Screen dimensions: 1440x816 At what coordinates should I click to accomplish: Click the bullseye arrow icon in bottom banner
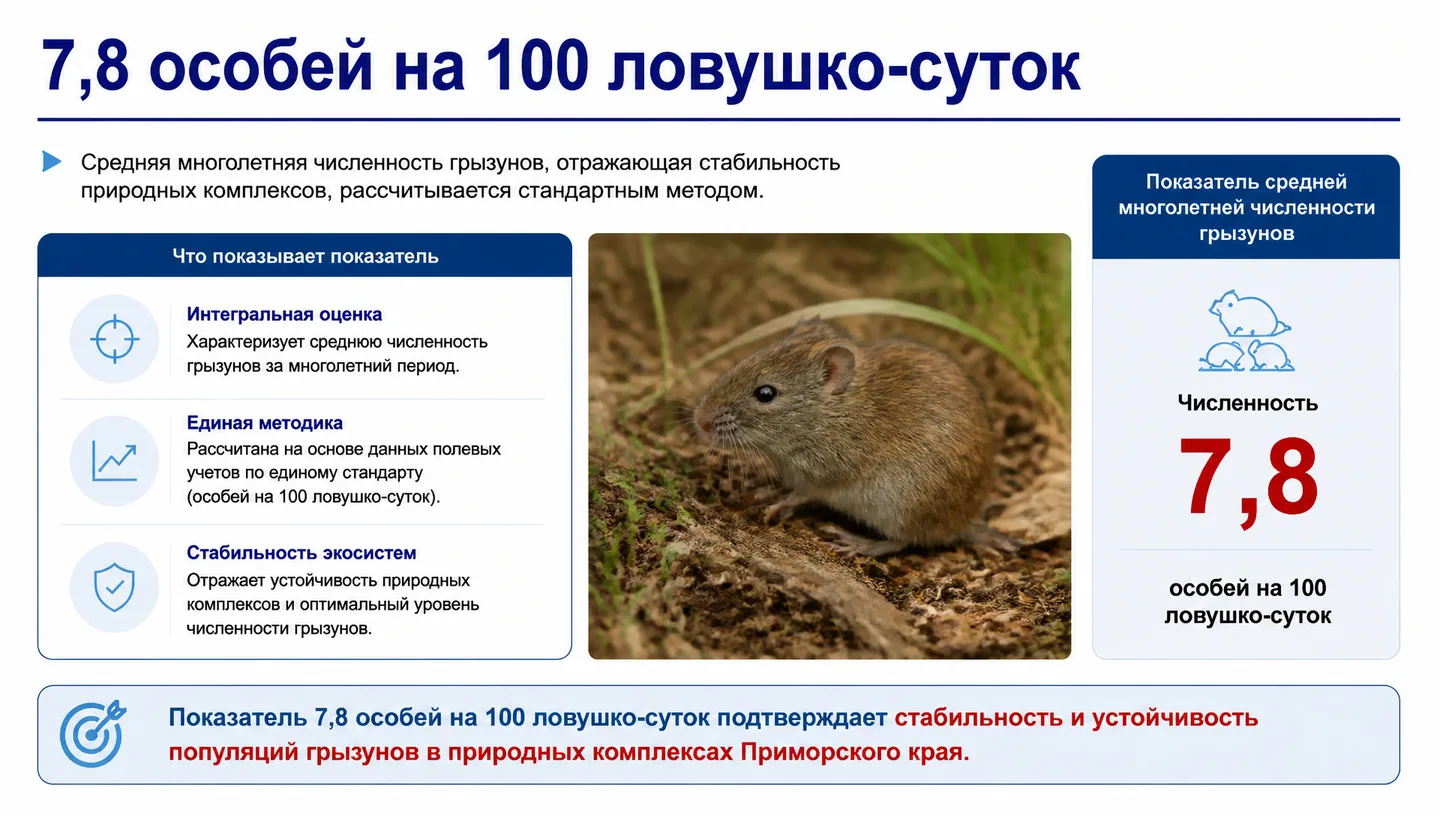93,733
